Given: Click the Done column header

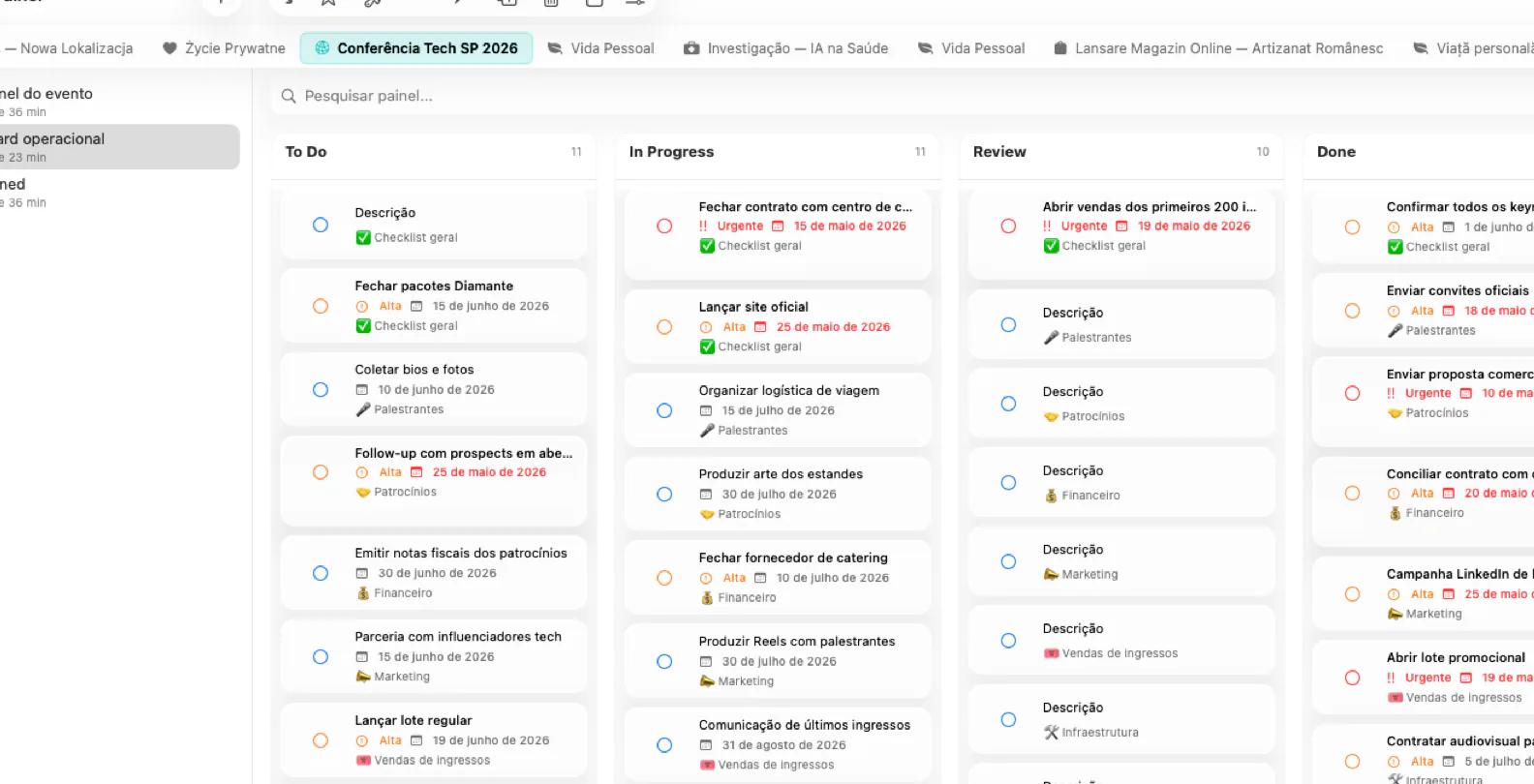Looking at the screenshot, I should click(x=1336, y=152).
